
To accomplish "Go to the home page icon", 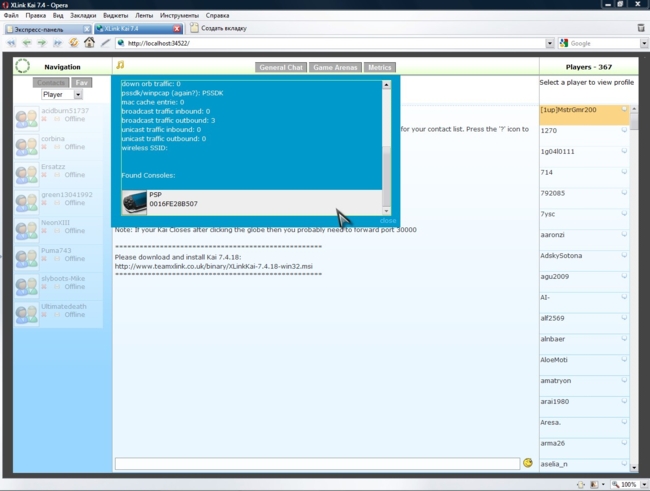I will coord(89,42).
